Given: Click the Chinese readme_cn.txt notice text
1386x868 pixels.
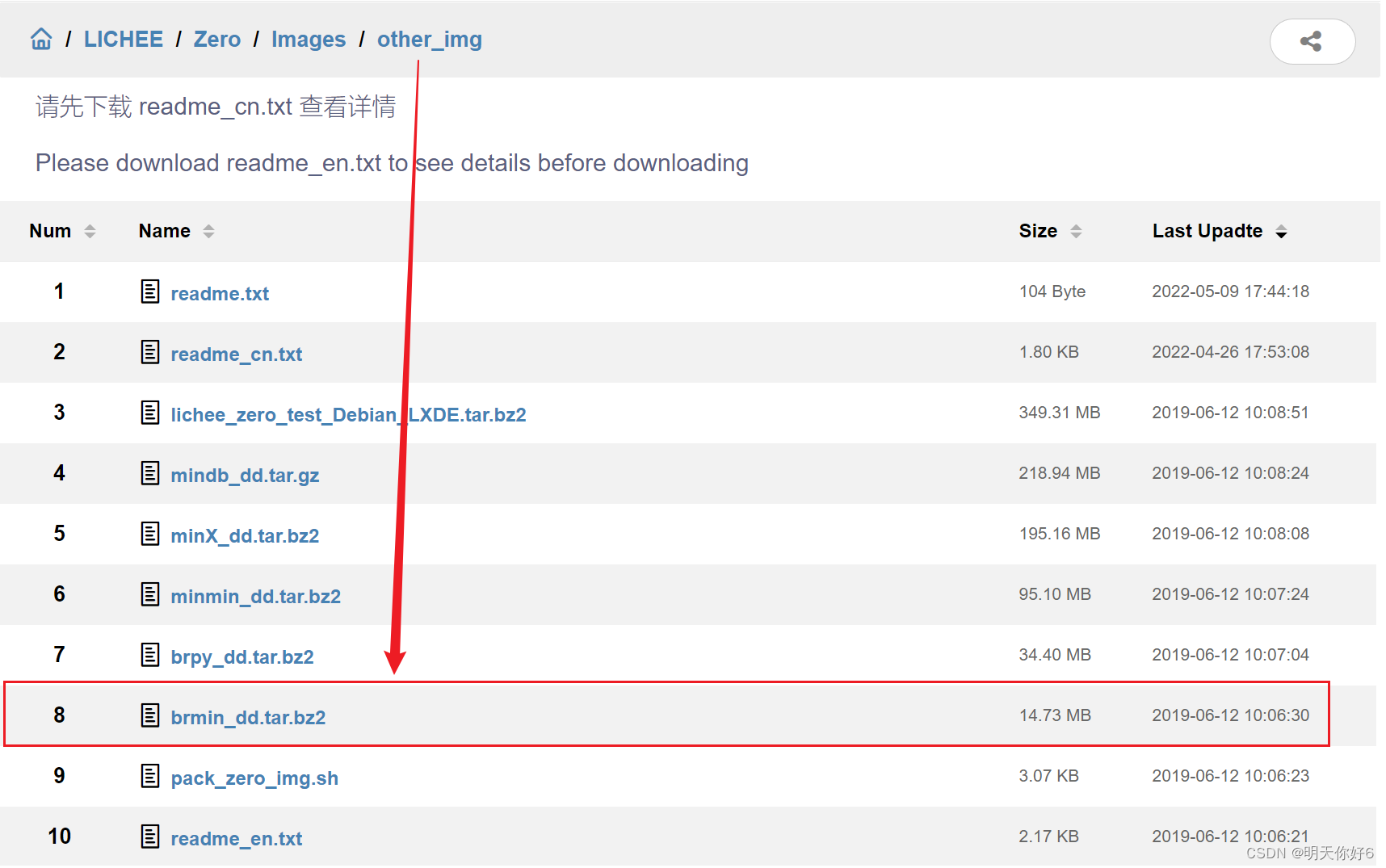Looking at the screenshot, I should click(216, 107).
